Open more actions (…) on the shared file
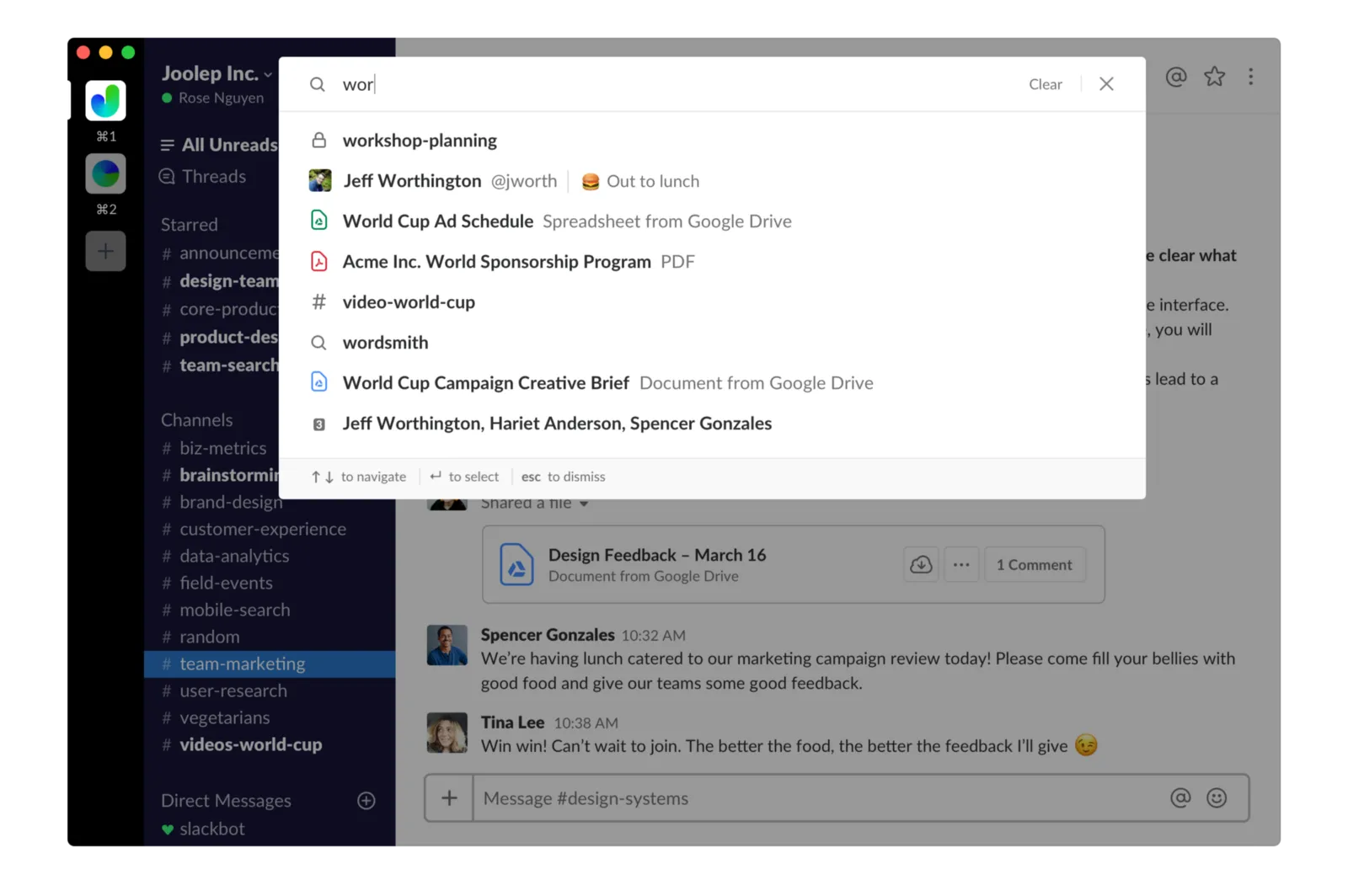 [x=961, y=564]
